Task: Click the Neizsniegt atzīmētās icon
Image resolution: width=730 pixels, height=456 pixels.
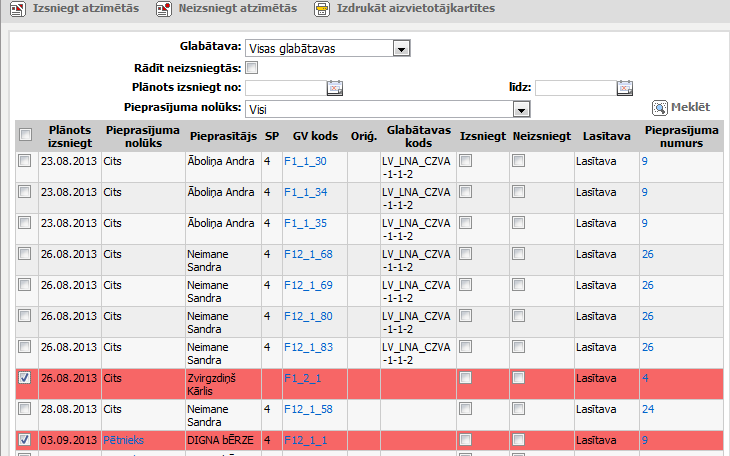Action: coord(164,9)
